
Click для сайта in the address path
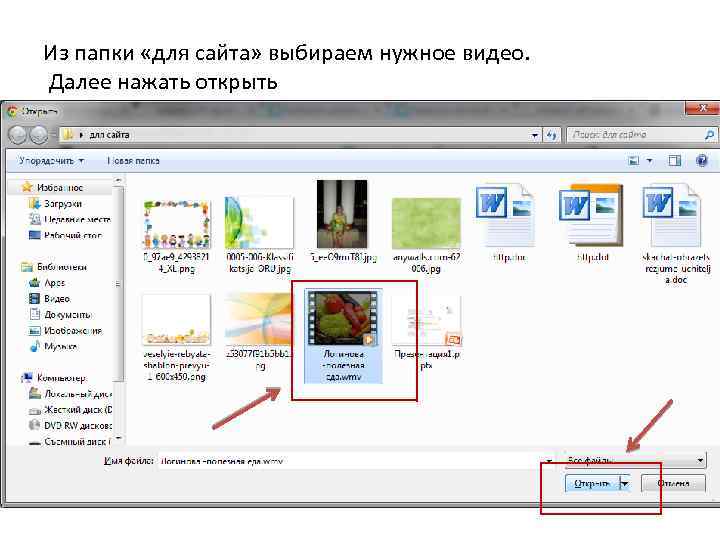[109, 135]
